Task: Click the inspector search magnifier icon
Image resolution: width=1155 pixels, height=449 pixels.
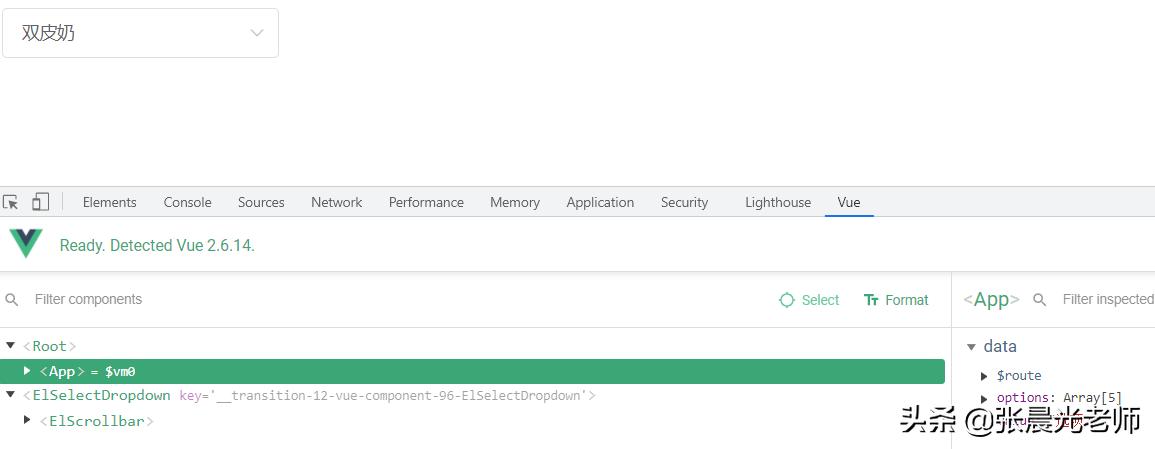Action: 1040,300
